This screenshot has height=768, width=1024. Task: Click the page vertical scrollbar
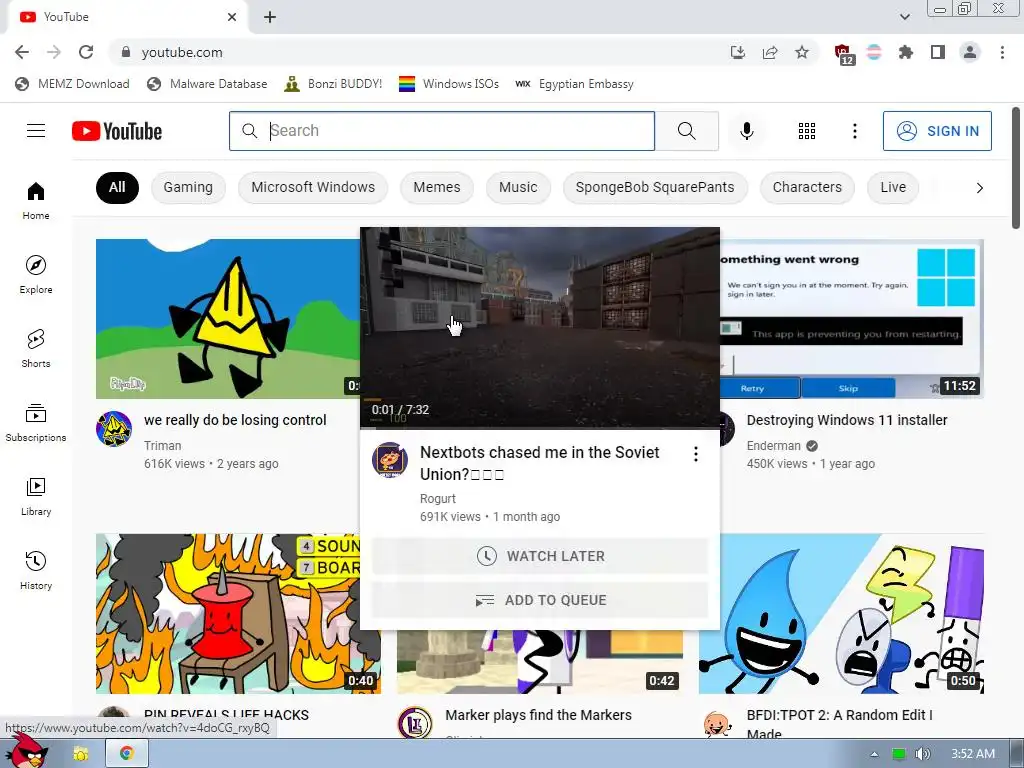[x=1016, y=168]
